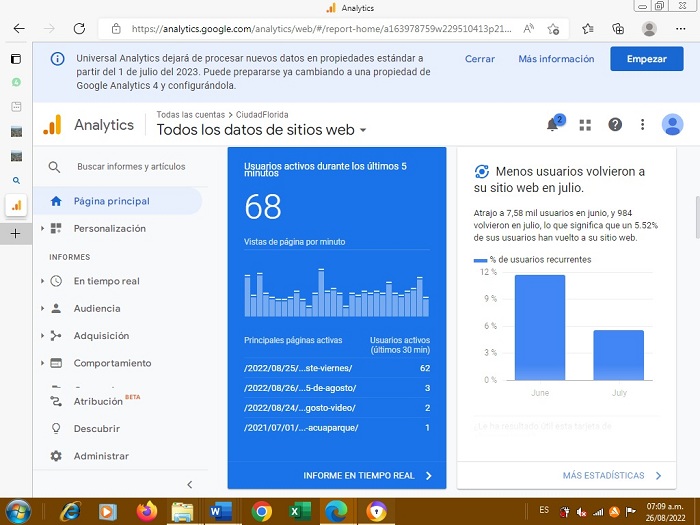This screenshot has height=525, width=700.
Task: Open the Analytics help icon
Action: (x=615, y=125)
